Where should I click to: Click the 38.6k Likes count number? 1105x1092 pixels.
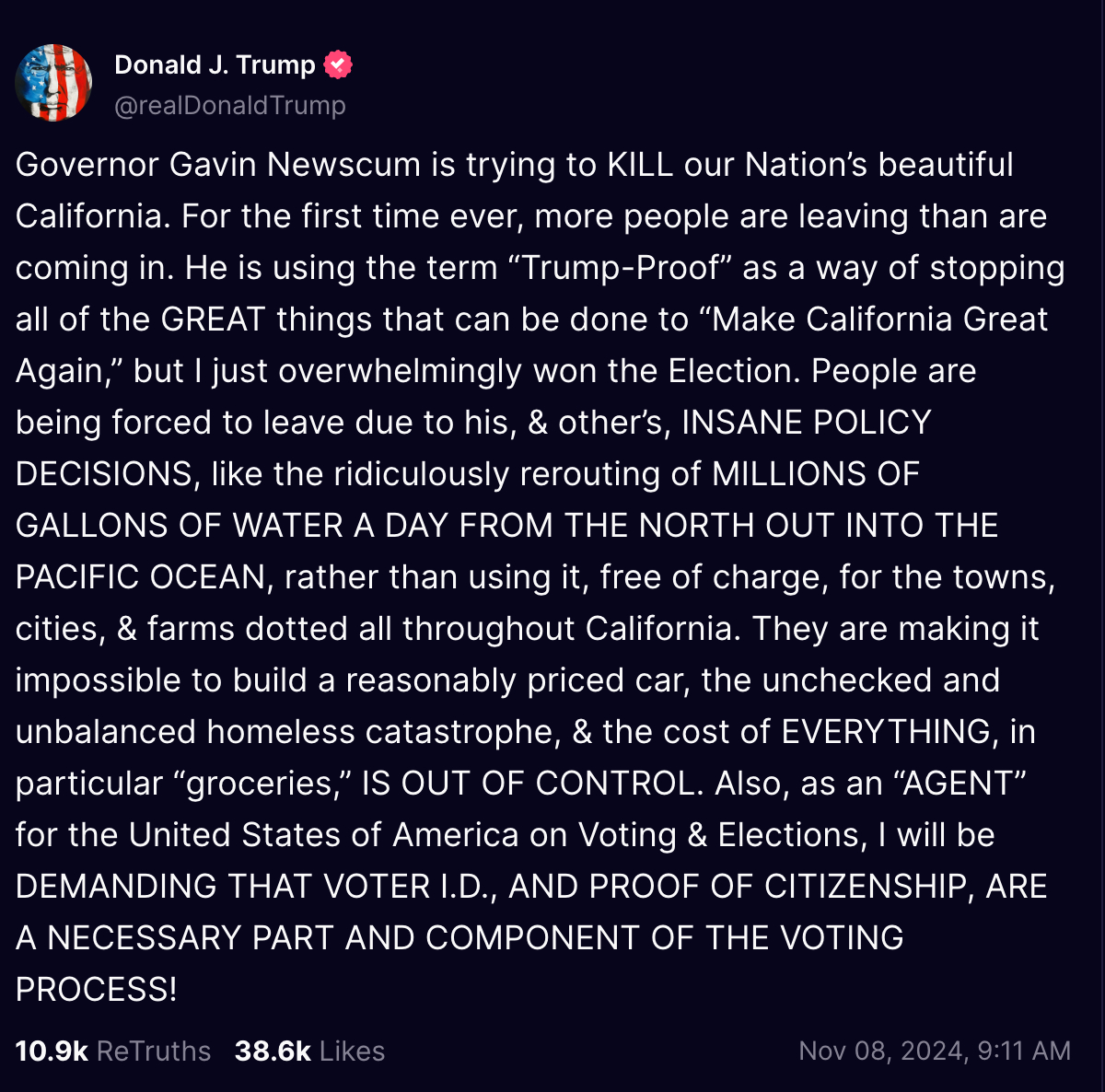[273, 1051]
